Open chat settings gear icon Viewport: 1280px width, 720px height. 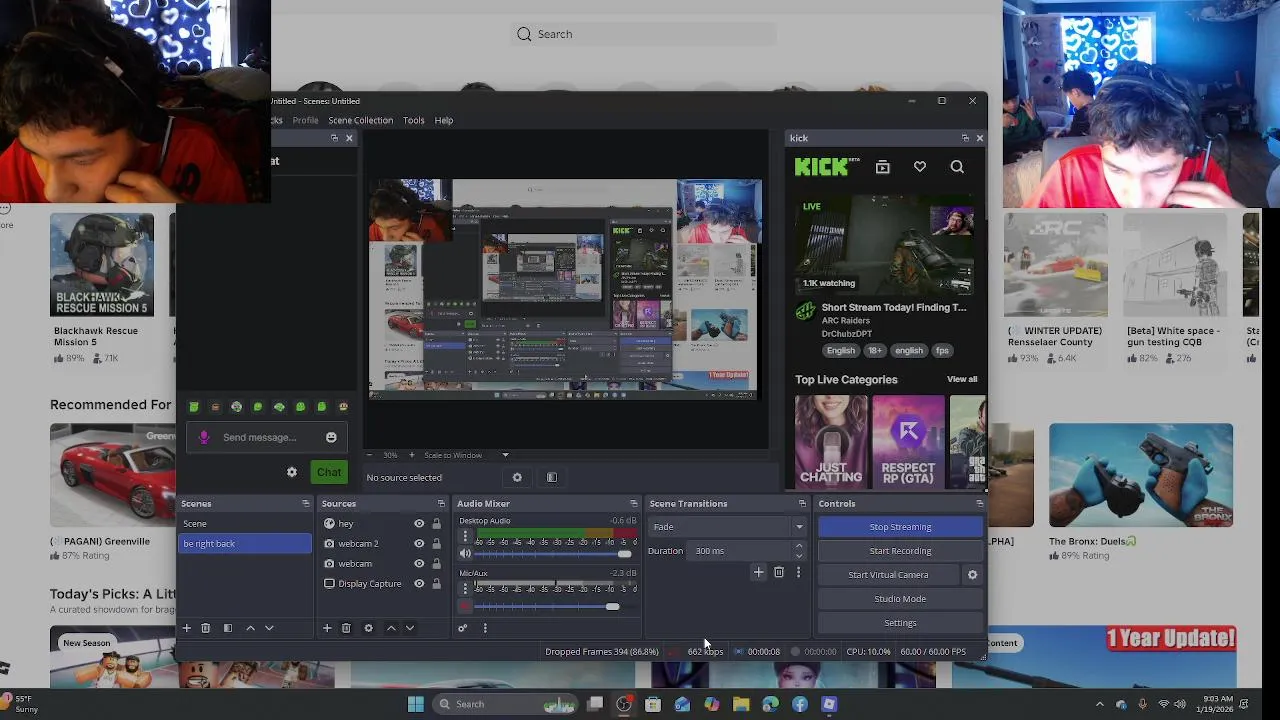pos(292,472)
